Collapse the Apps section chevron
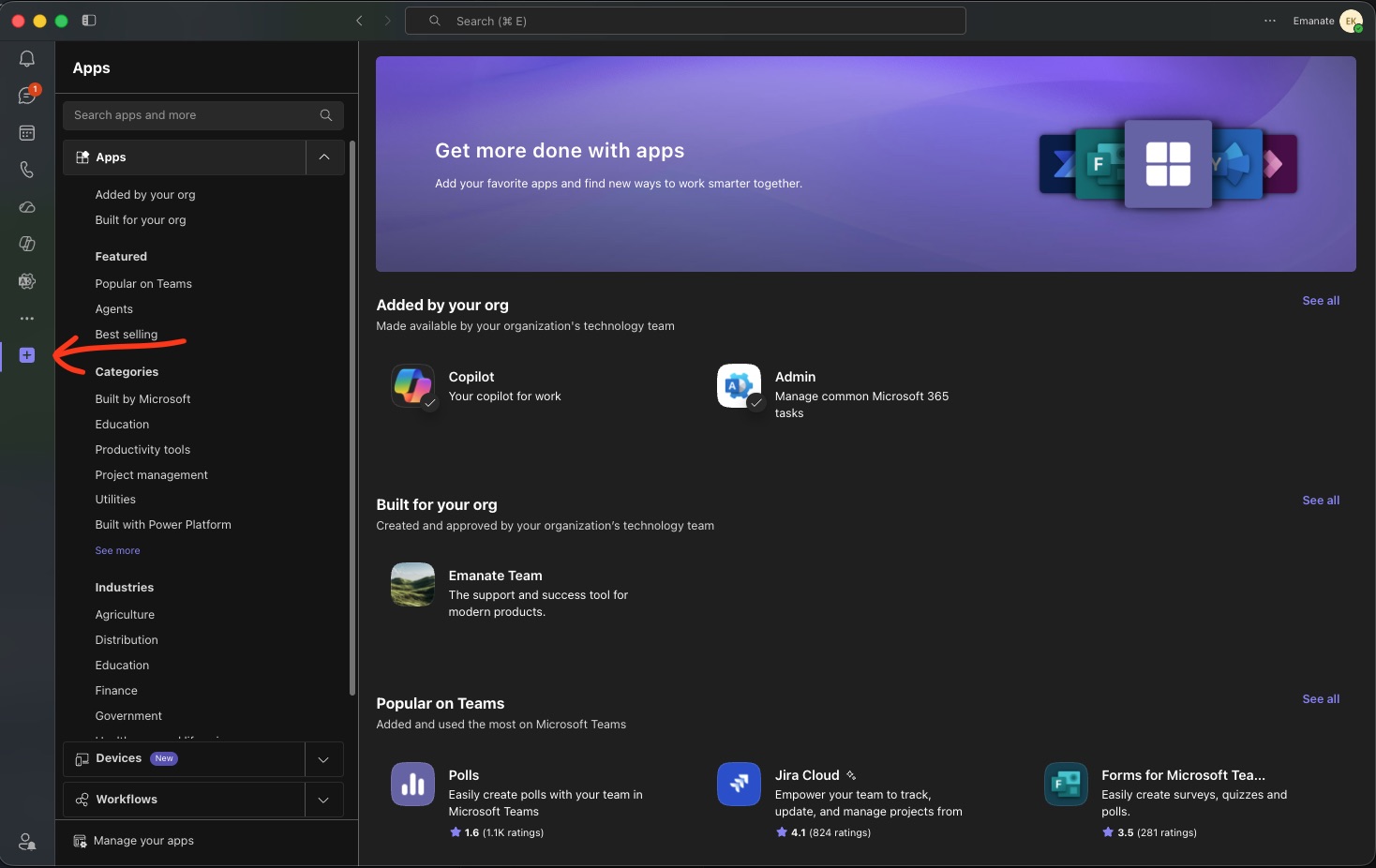The height and width of the screenshot is (868, 1376). pos(324,157)
